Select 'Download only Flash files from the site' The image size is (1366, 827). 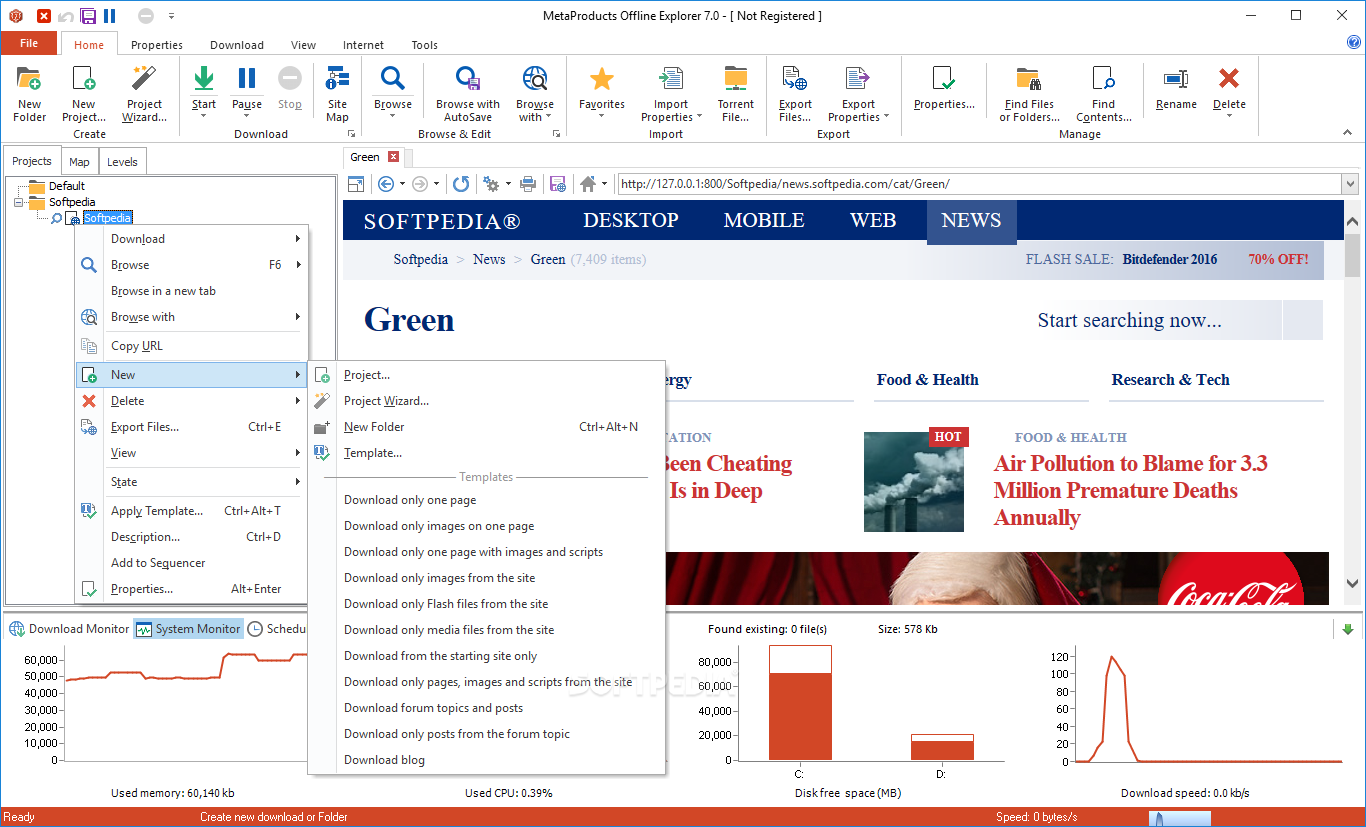486,604
